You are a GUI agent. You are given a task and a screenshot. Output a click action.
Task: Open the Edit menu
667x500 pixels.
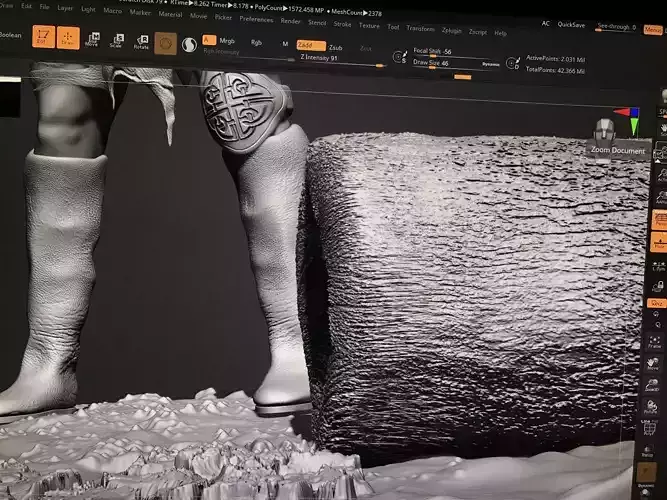pos(26,6)
